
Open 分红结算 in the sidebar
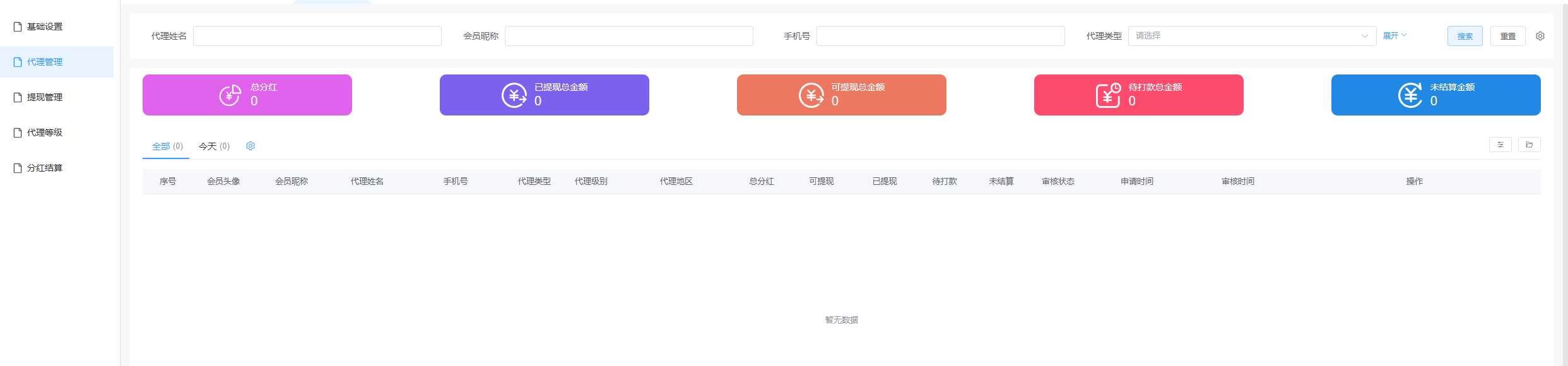57,168
